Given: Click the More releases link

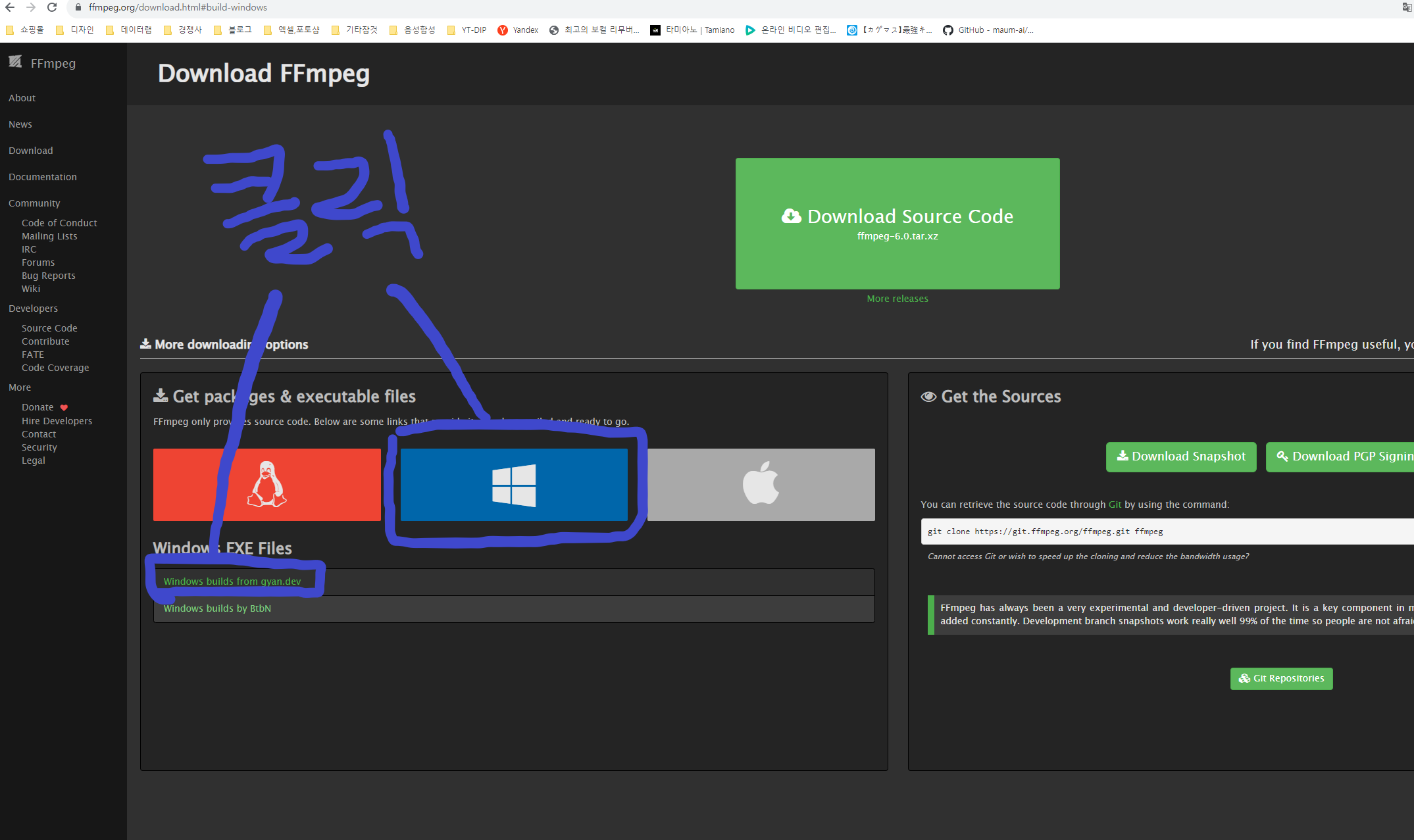Looking at the screenshot, I should coord(897,299).
